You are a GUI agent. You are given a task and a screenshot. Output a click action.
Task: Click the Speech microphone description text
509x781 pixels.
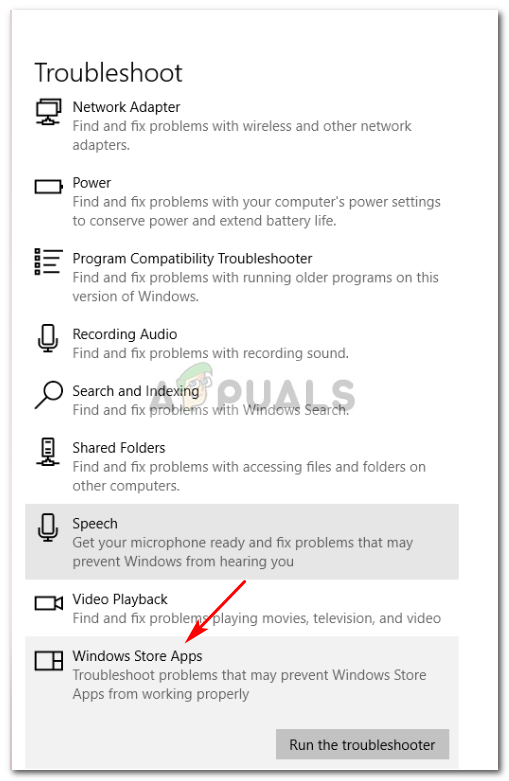pyautogui.click(x=243, y=552)
